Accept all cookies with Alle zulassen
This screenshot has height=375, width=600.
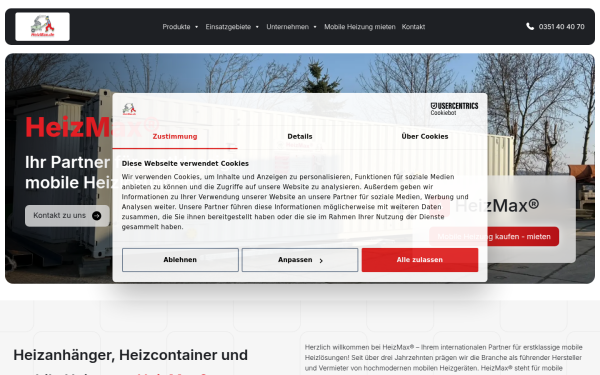tap(420, 260)
